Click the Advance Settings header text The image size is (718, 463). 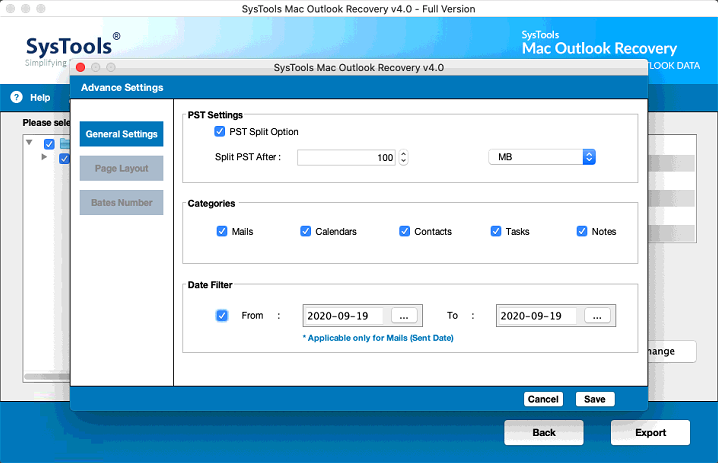122,87
